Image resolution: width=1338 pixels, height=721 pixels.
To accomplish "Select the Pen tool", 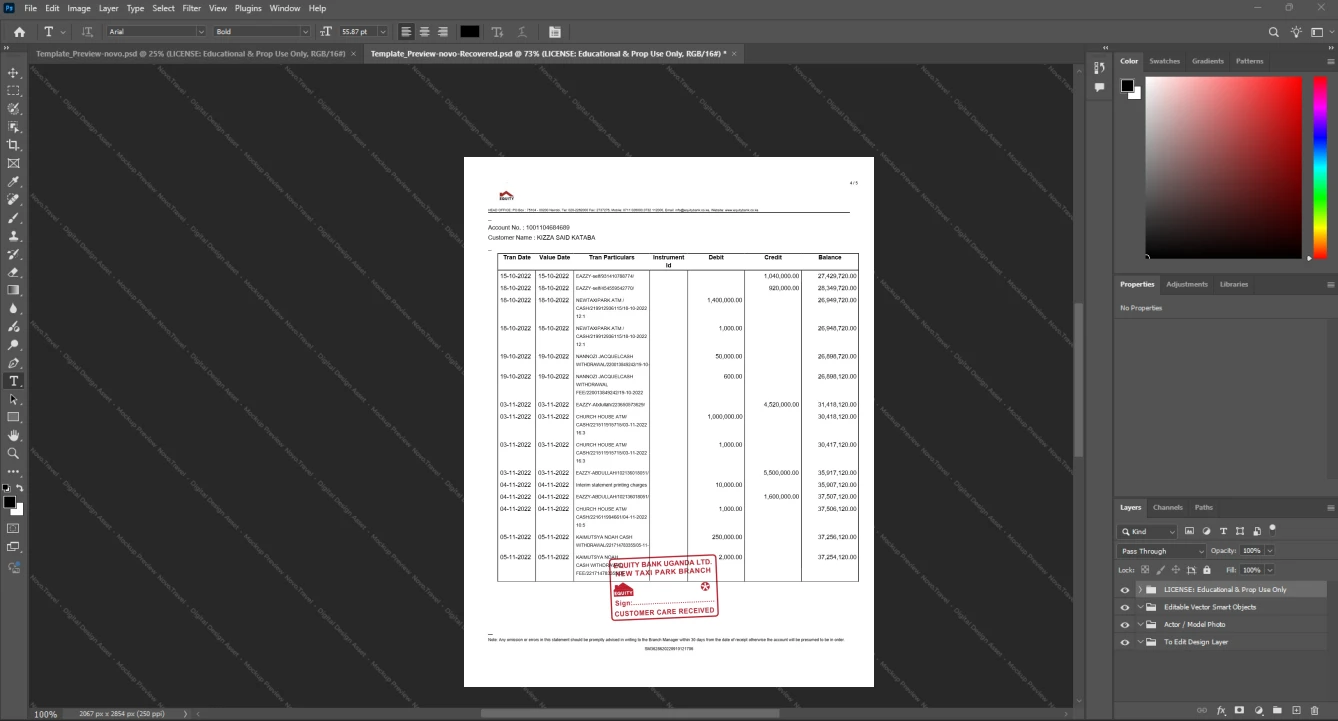I will click(14, 363).
